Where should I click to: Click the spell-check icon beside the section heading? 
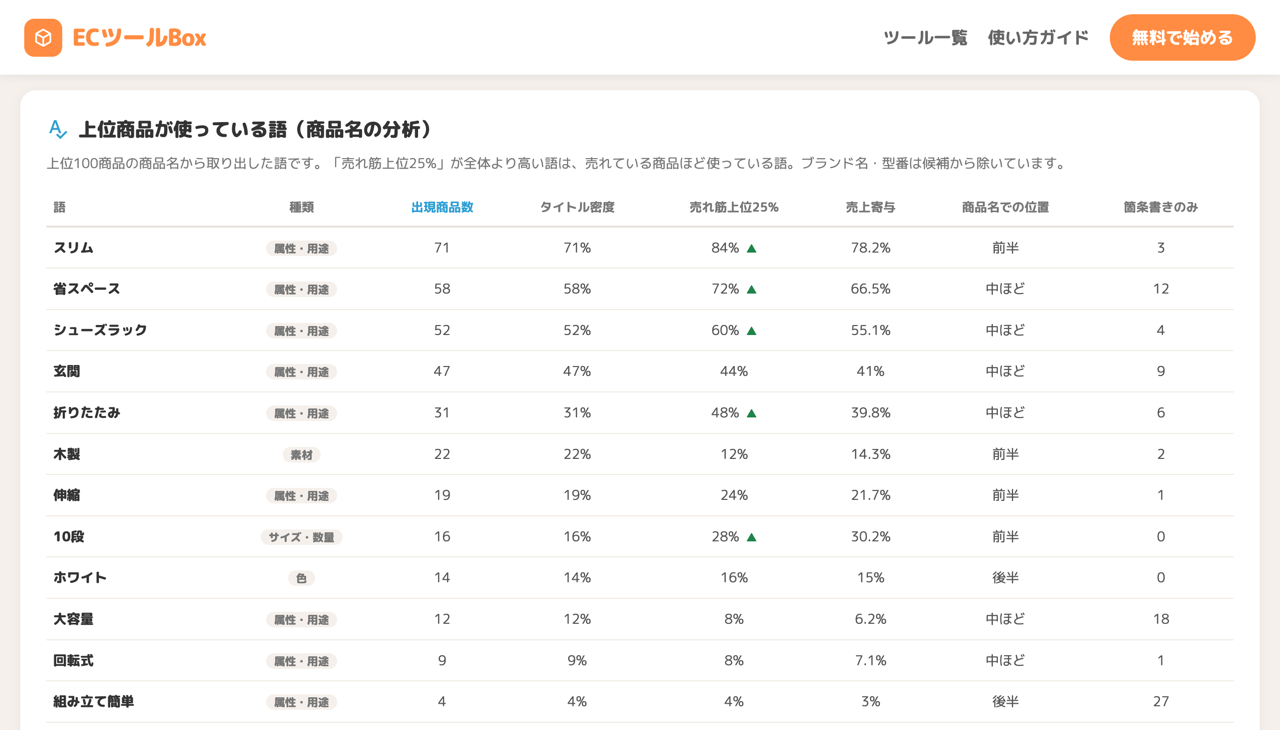(58, 129)
